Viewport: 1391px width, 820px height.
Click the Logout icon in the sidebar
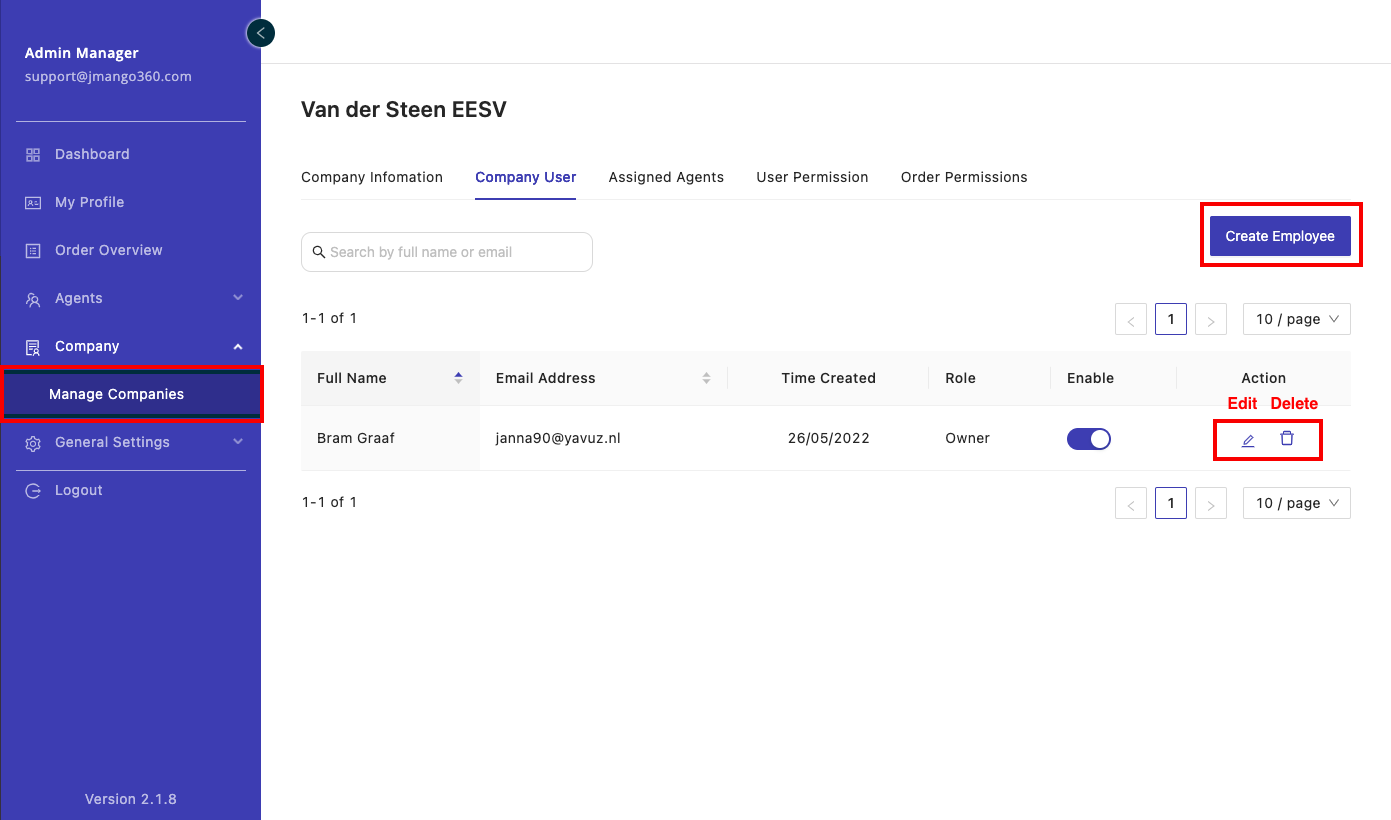point(33,491)
